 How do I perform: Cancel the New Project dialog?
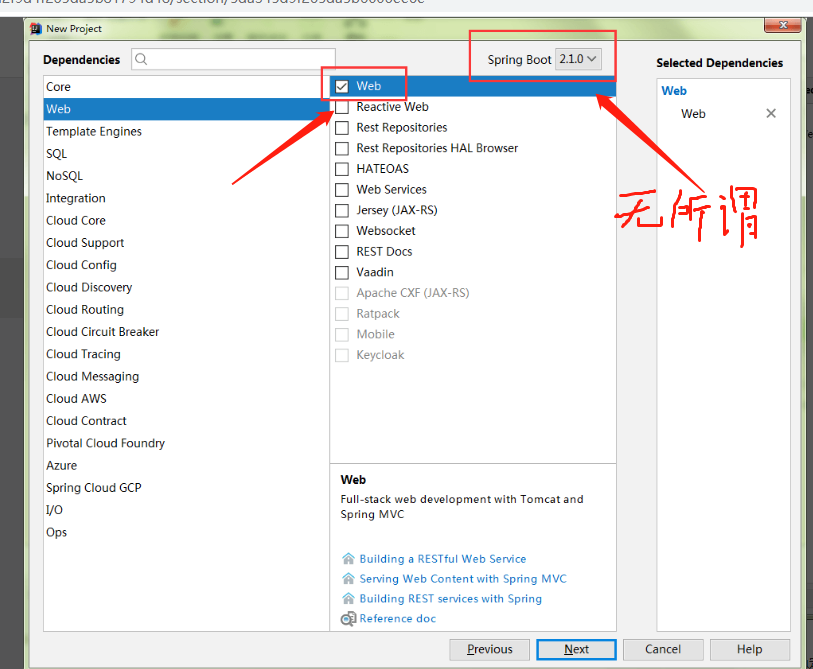tap(663, 649)
